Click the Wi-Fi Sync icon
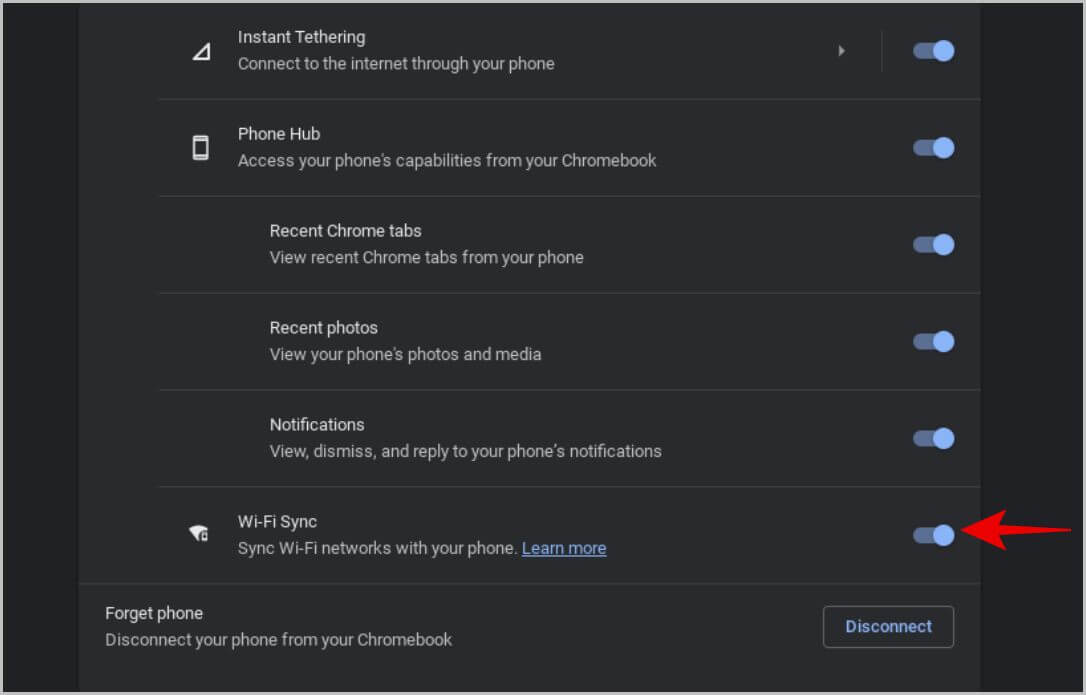Viewport: 1086px width, 695px height. coord(199,533)
